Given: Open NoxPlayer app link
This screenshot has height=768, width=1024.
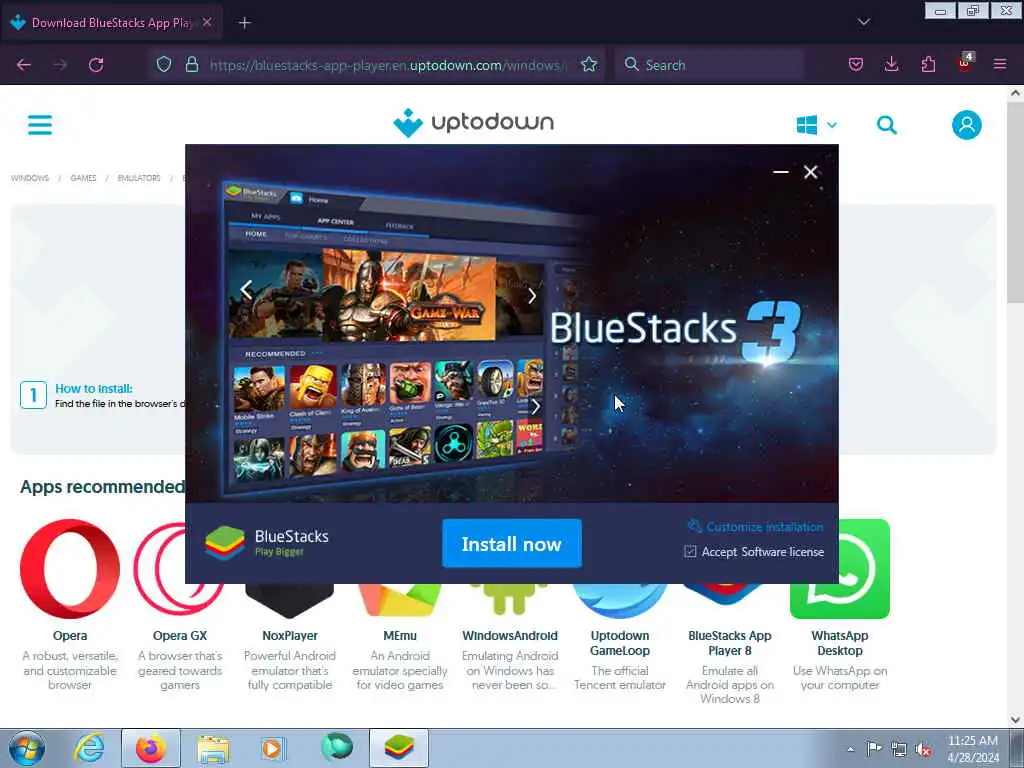Looking at the screenshot, I should (289, 635).
